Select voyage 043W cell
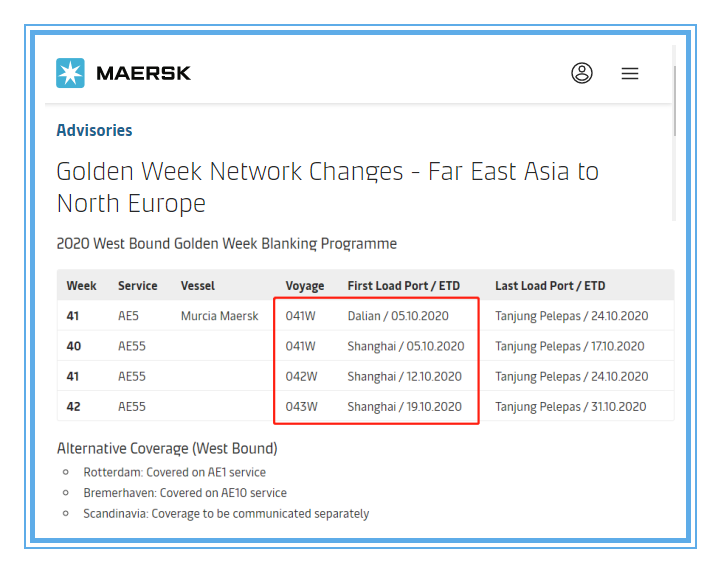 tap(301, 407)
